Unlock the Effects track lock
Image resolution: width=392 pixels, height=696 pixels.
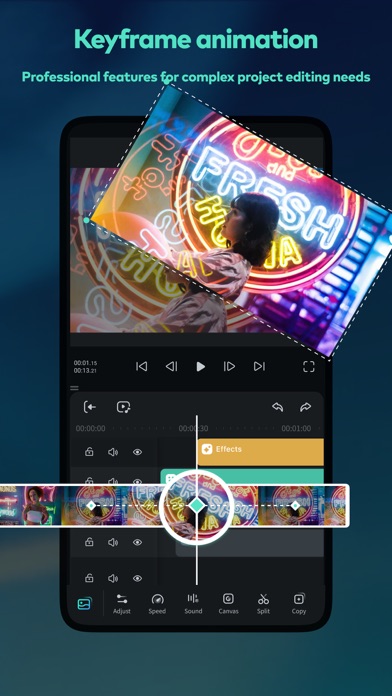89,452
